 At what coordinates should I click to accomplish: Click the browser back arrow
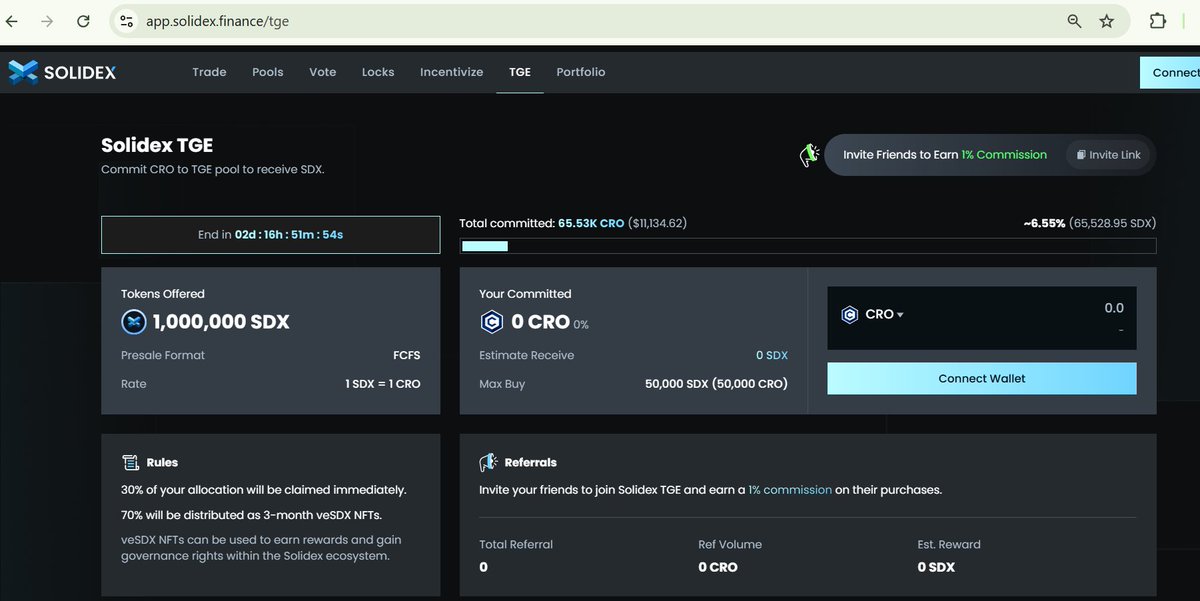[x=12, y=20]
